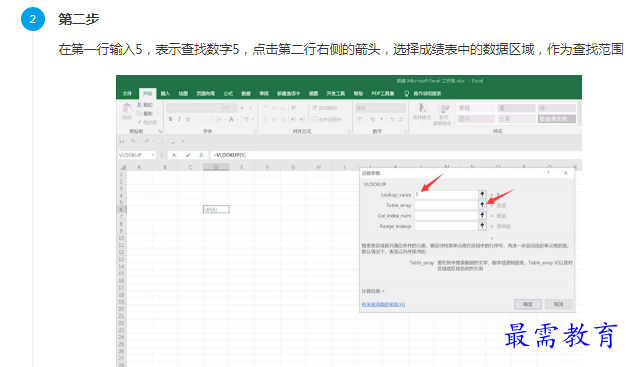Click the Lookup_value input field

[446, 194]
